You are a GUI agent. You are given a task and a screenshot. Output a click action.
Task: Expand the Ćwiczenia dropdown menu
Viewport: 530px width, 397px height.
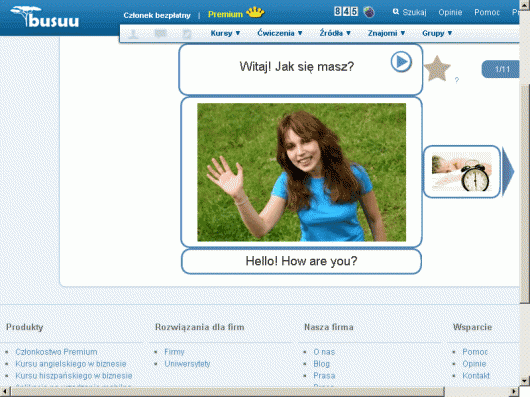pos(280,33)
